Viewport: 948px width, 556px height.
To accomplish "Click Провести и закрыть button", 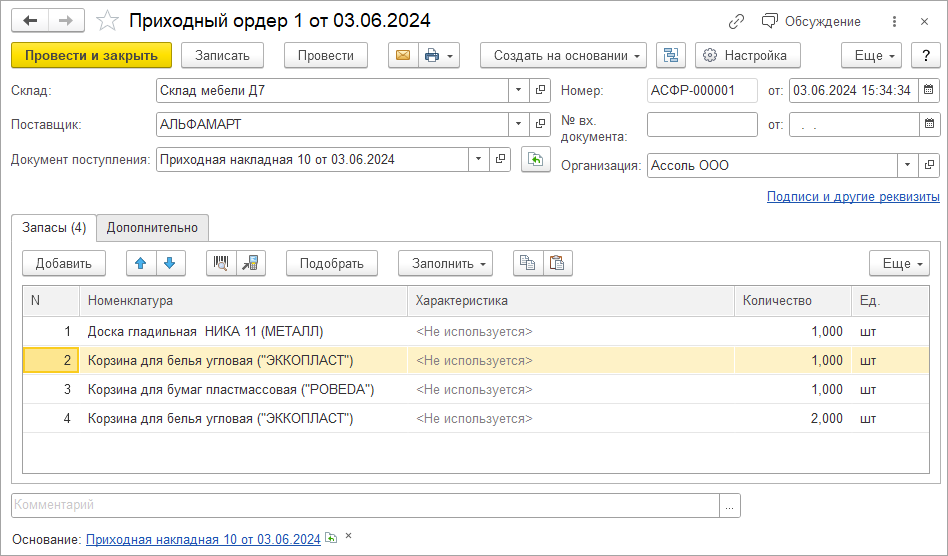I will 91,56.
